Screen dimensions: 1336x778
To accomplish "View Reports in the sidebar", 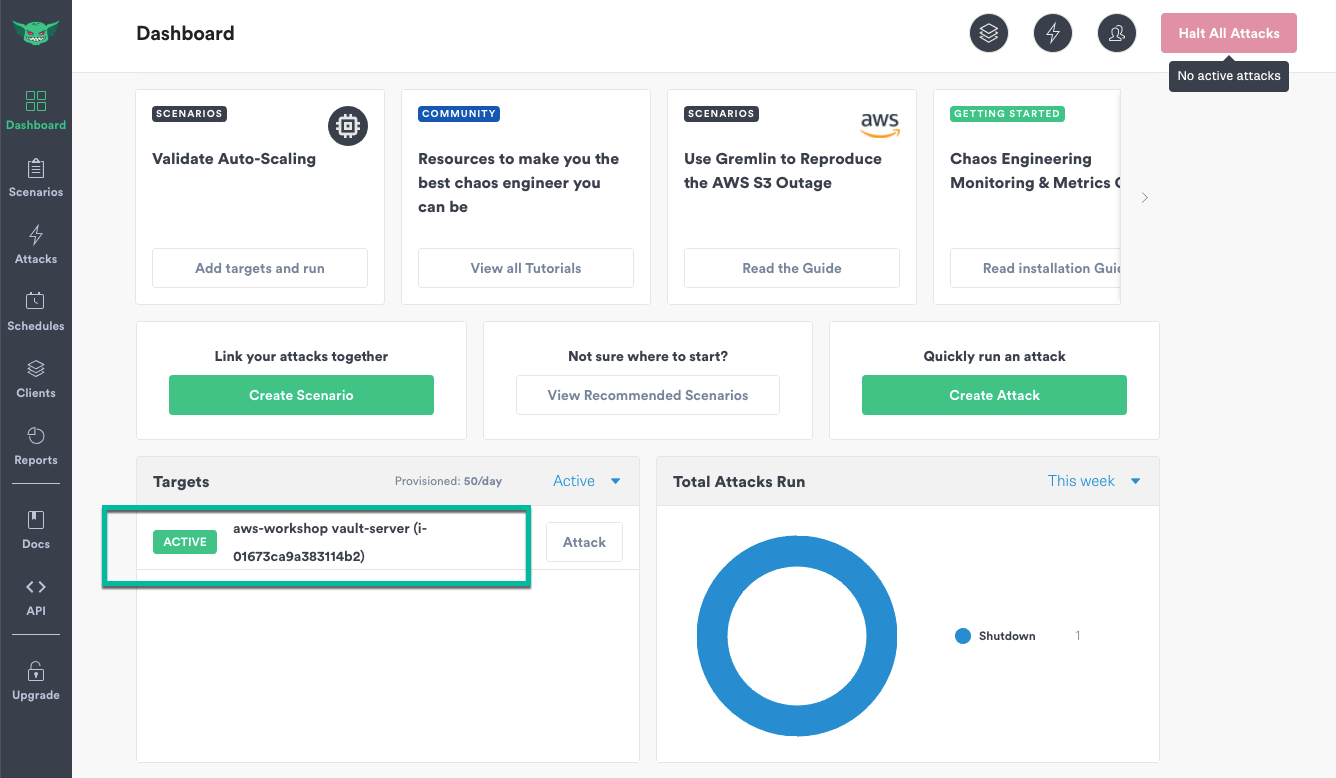I will (36, 446).
